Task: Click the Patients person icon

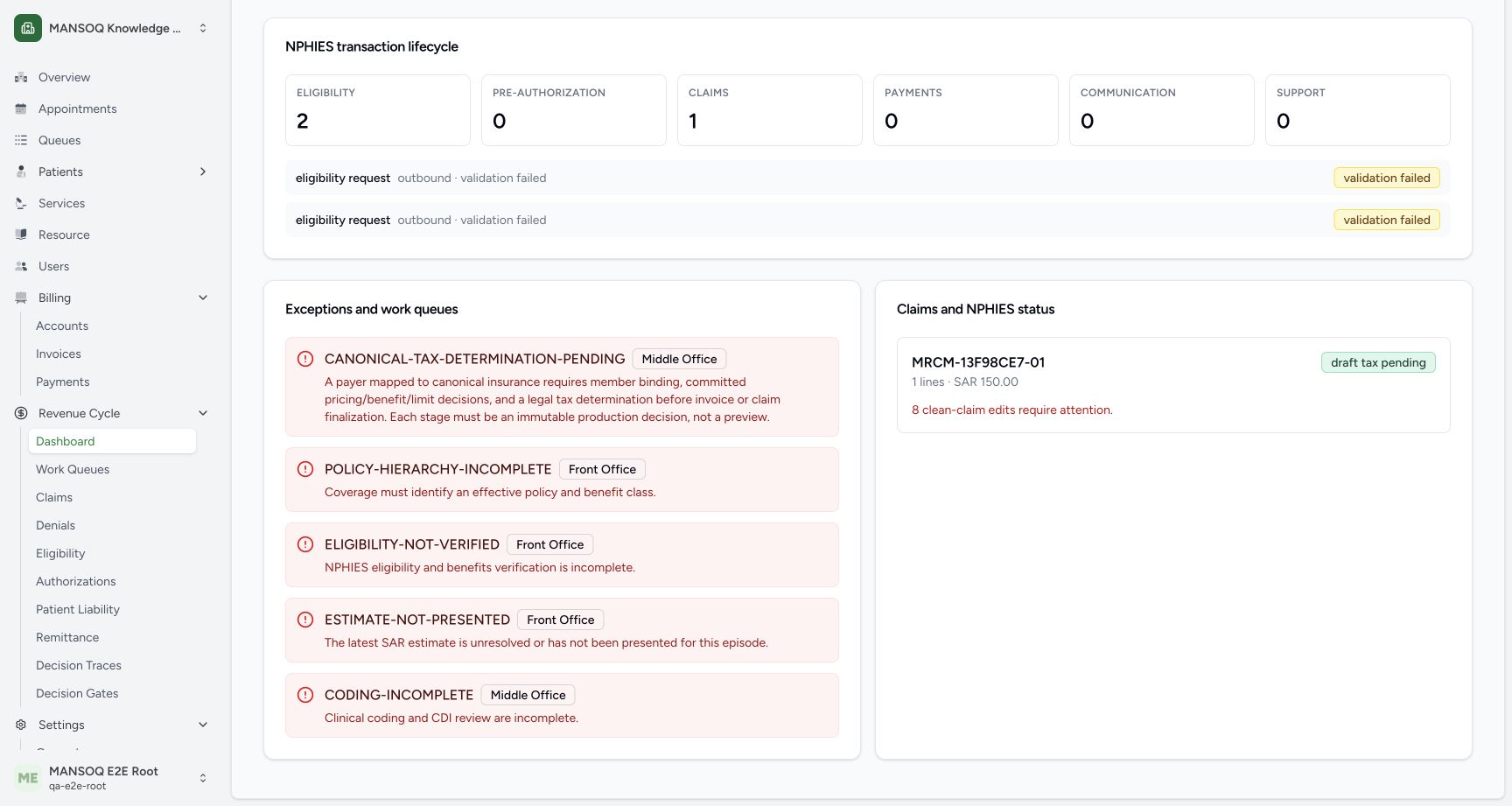Action: pyautogui.click(x=21, y=172)
